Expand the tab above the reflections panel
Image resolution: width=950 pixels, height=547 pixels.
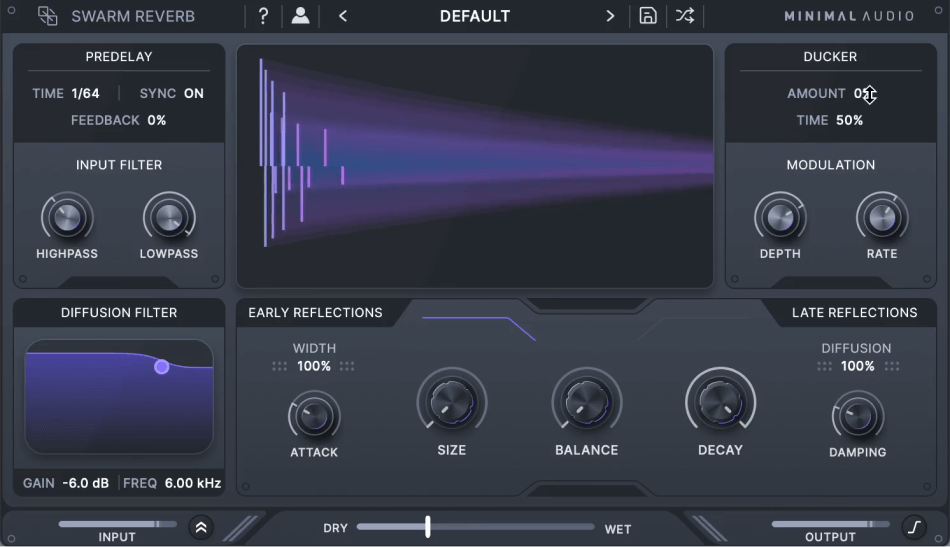pos(586,305)
